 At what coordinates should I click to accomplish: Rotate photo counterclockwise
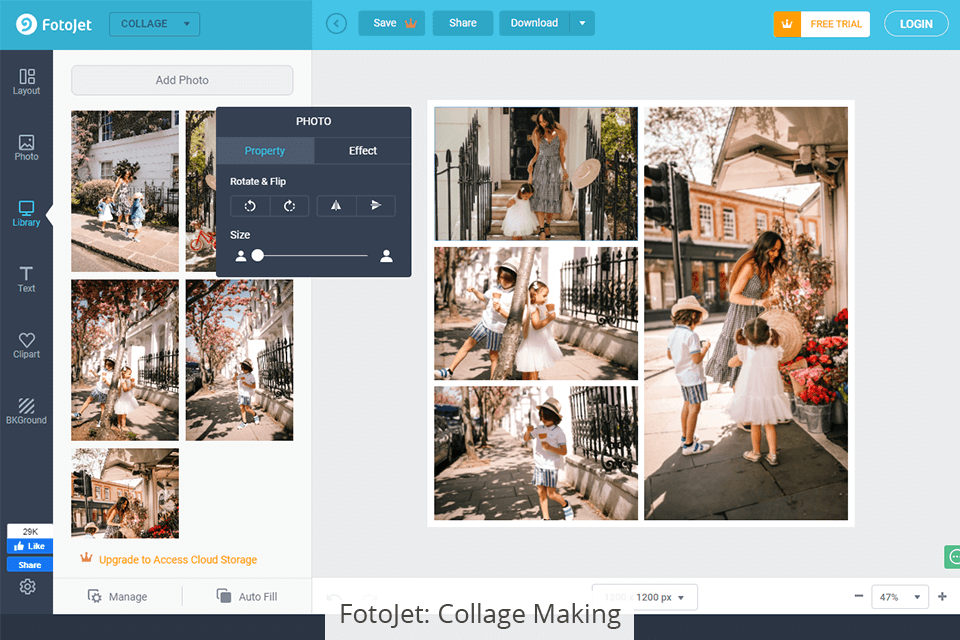[x=250, y=206]
